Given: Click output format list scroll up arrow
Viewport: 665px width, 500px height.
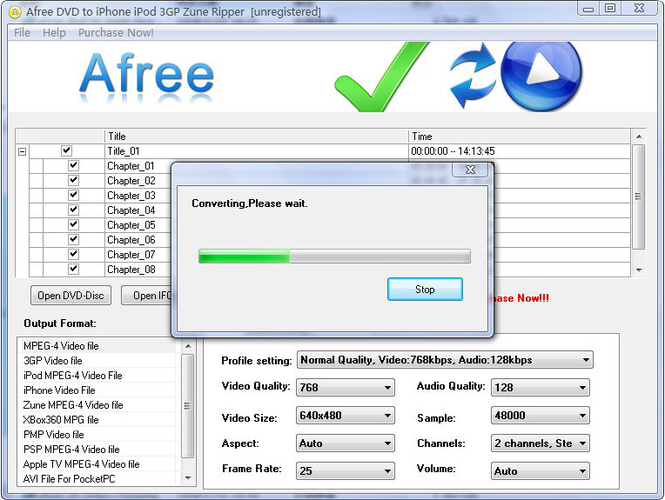Looking at the screenshot, I should pos(187,346).
